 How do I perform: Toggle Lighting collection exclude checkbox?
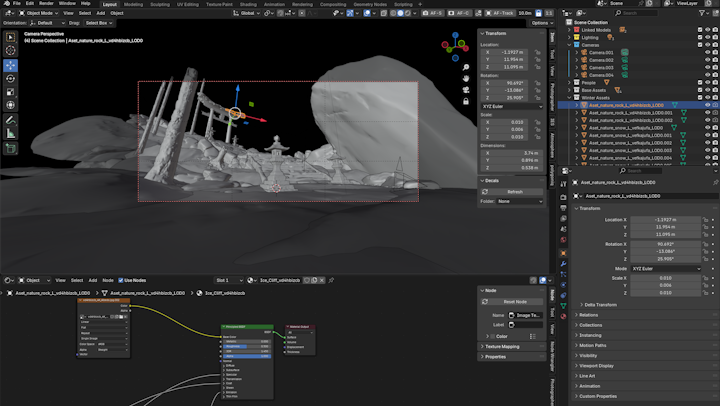(x=700, y=37)
